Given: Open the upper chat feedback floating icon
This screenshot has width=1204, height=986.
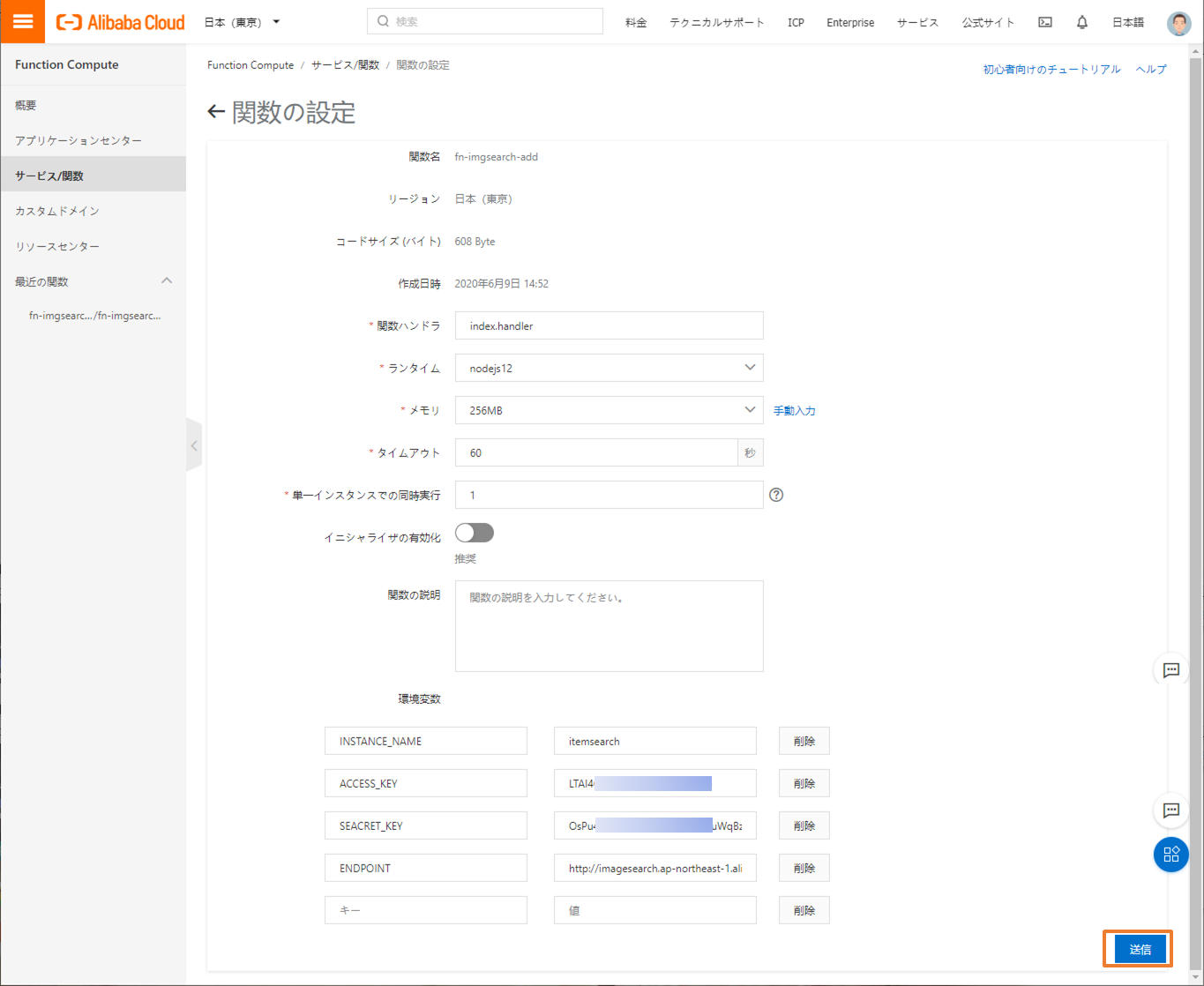Looking at the screenshot, I should coord(1171,670).
